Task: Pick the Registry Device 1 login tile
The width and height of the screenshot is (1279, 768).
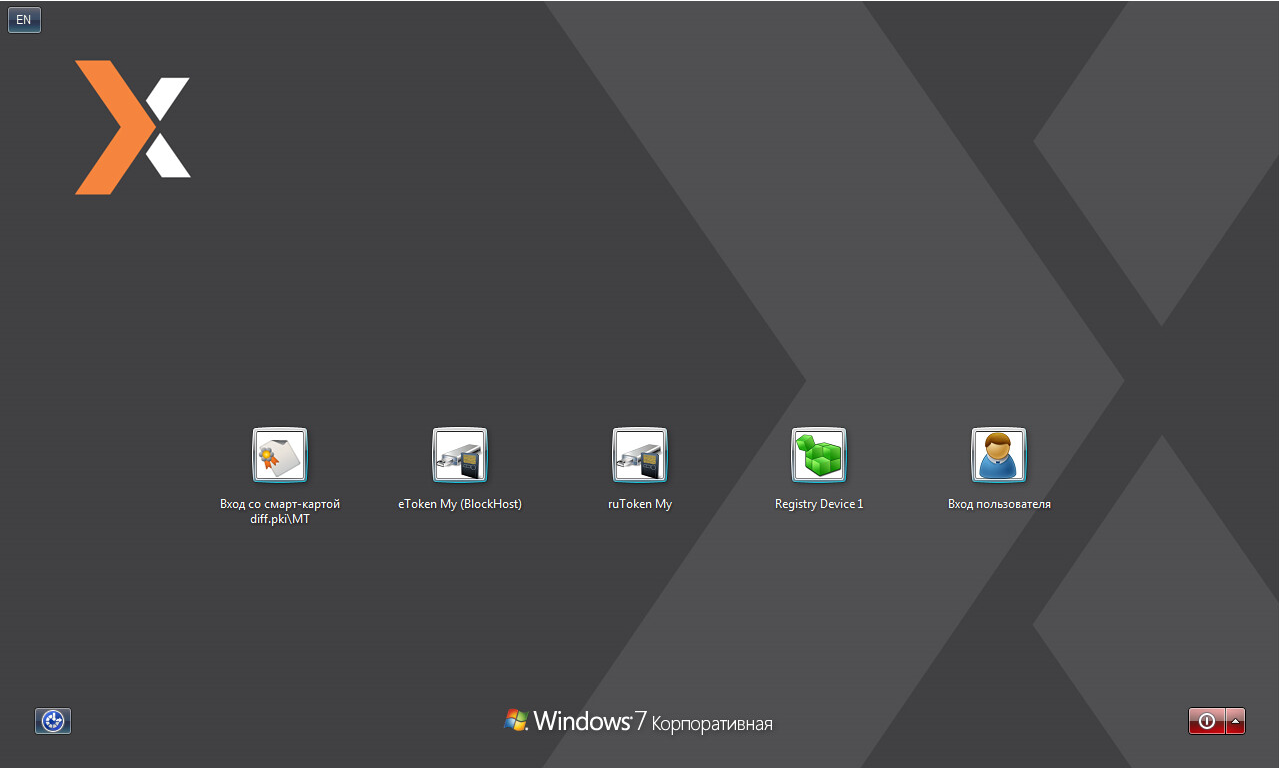Action: [819, 455]
